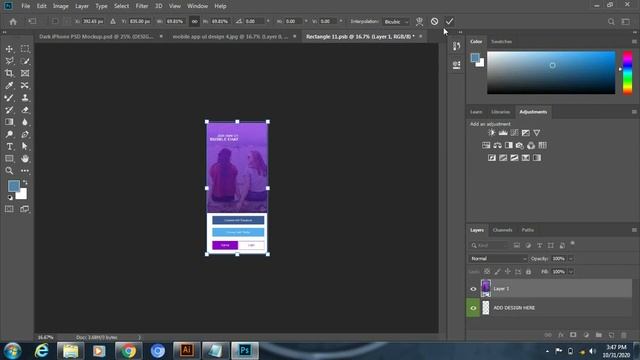Add a Levels adjustment
The height and width of the screenshot is (360, 640).
(x=503, y=133)
